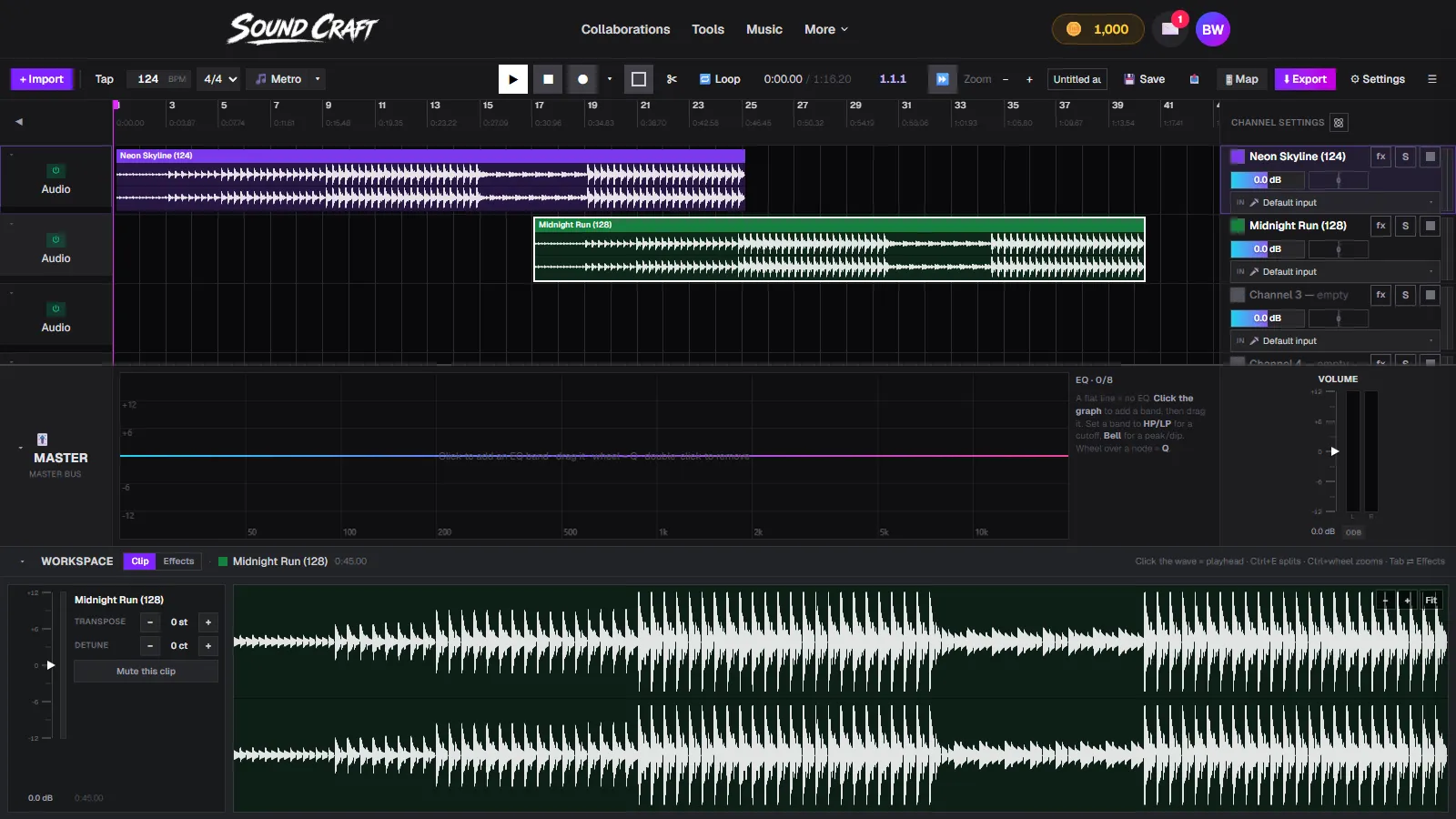This screenshot has width=1456, height=819.
Task: Open the 4/4 time signature dropdown
Action: click(220, 79)
